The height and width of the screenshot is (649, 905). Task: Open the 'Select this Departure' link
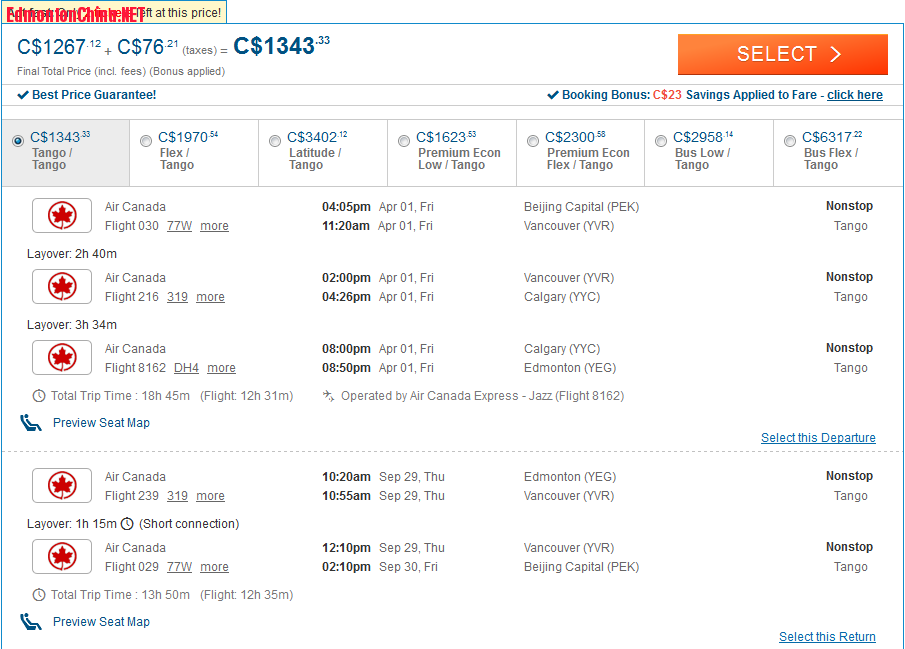tap(817, 438)
